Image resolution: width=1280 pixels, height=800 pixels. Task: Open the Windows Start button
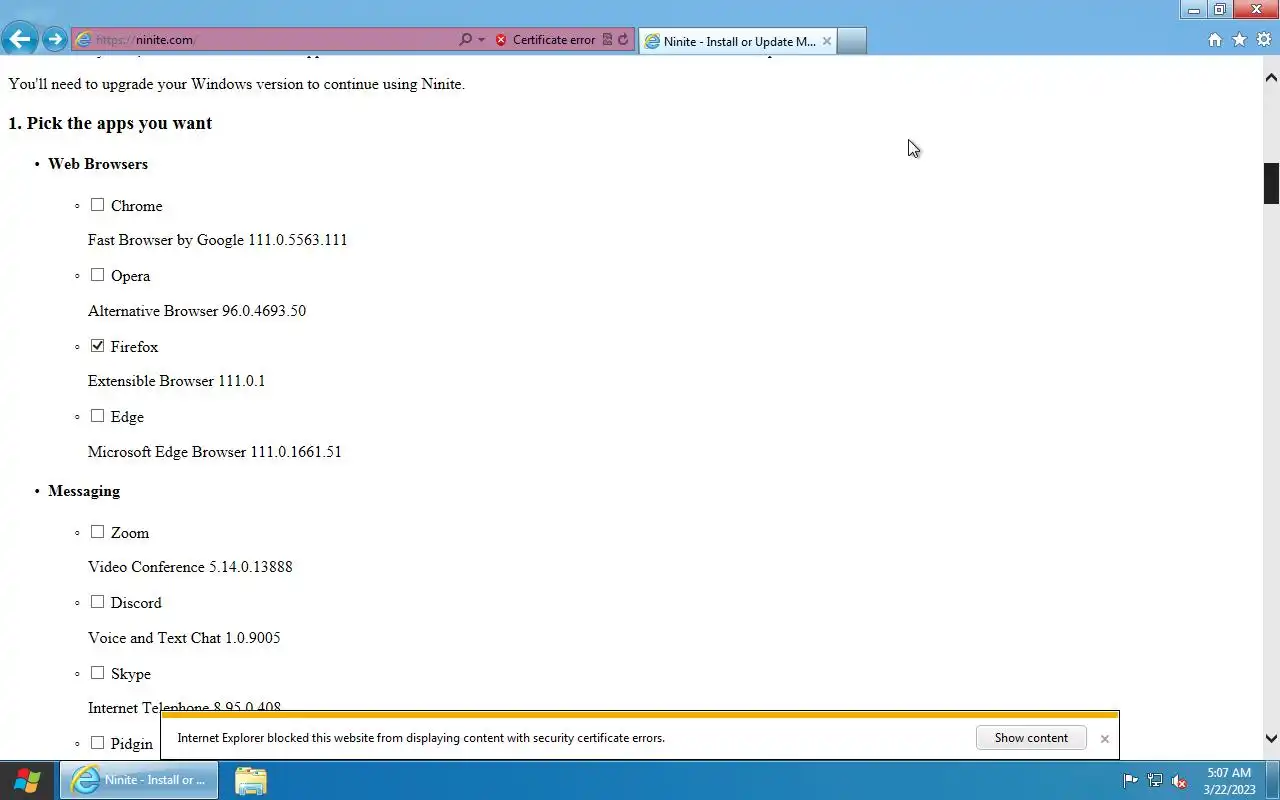pos(27,780)
